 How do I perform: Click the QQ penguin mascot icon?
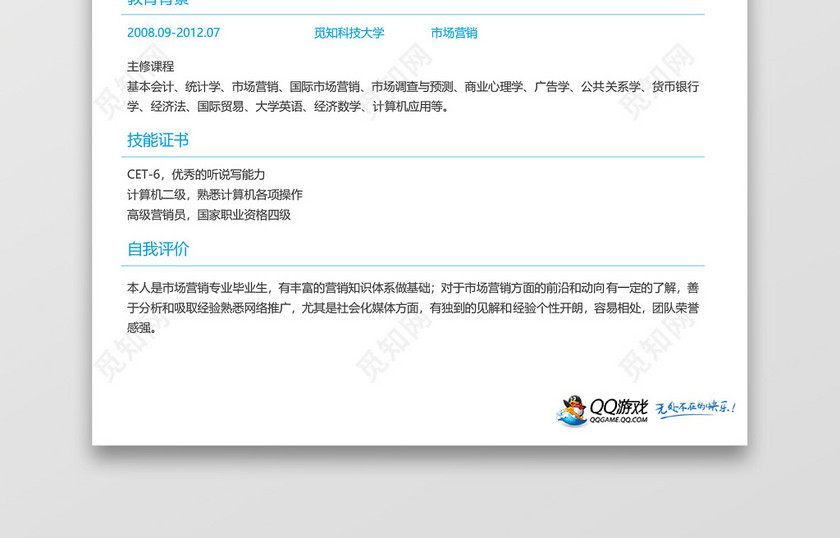point(572,411)
